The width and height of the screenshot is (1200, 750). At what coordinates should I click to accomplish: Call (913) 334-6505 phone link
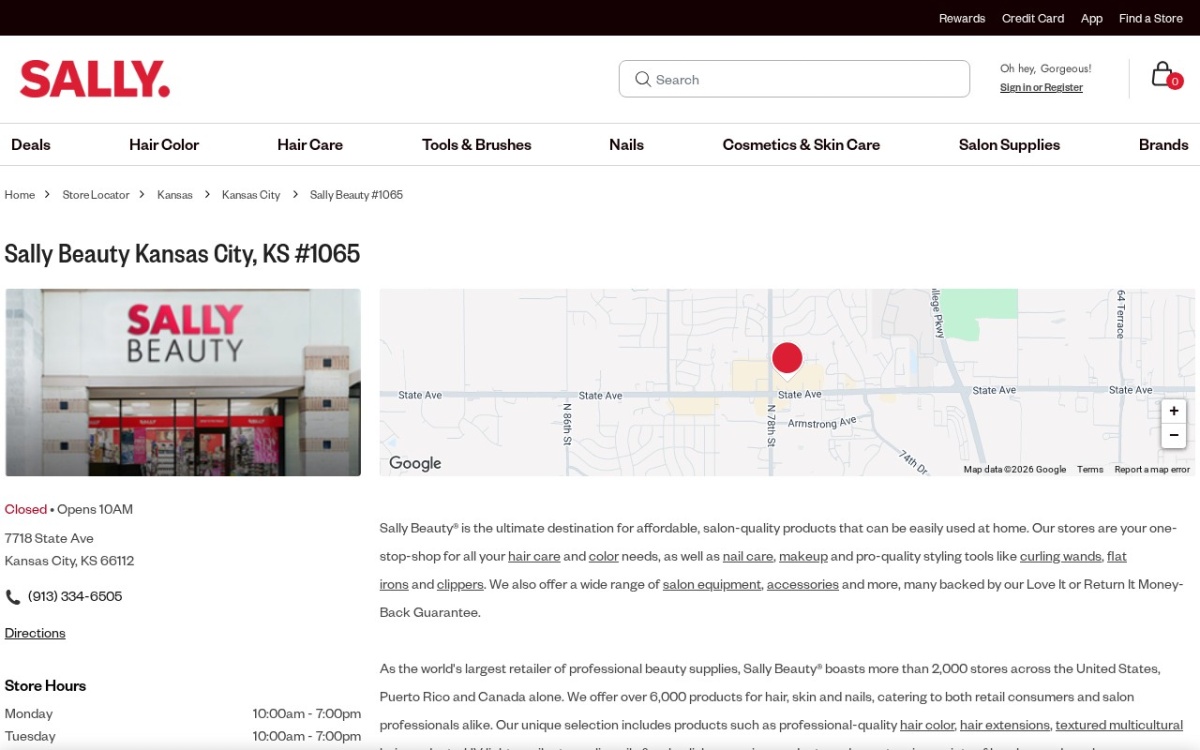tap(75, 596)
